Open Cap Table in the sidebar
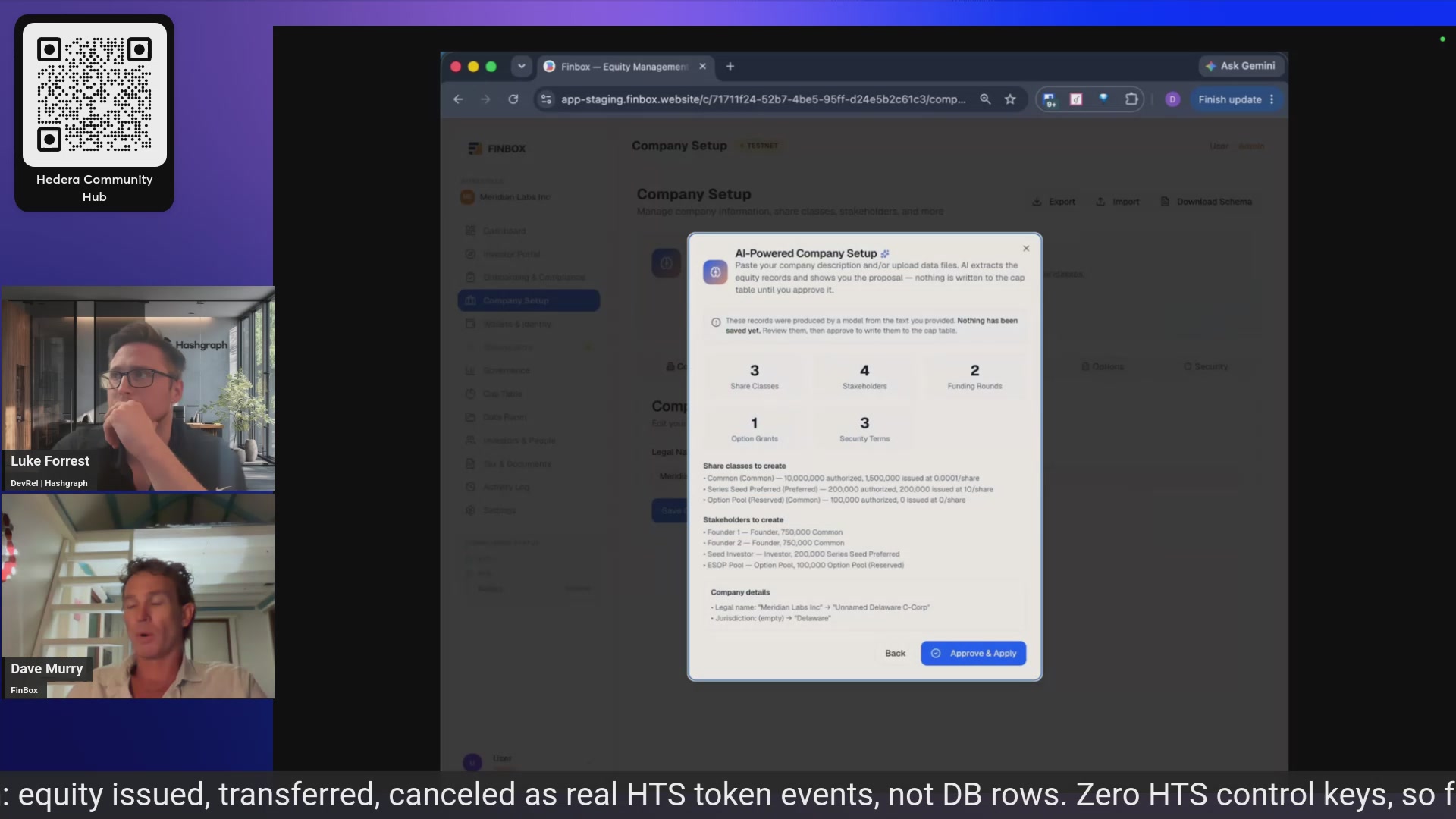Viewport: 1456px width, 819px height. tap(529, 394)
